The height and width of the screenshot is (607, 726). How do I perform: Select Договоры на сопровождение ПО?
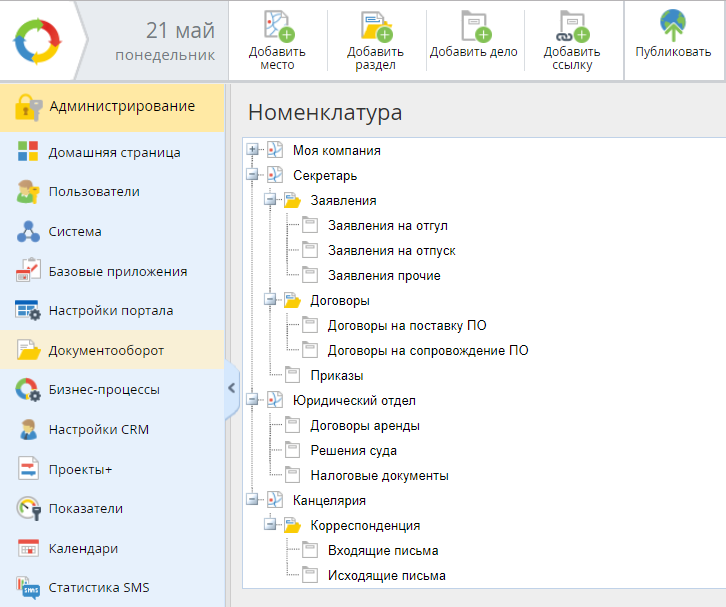[428, 350]
